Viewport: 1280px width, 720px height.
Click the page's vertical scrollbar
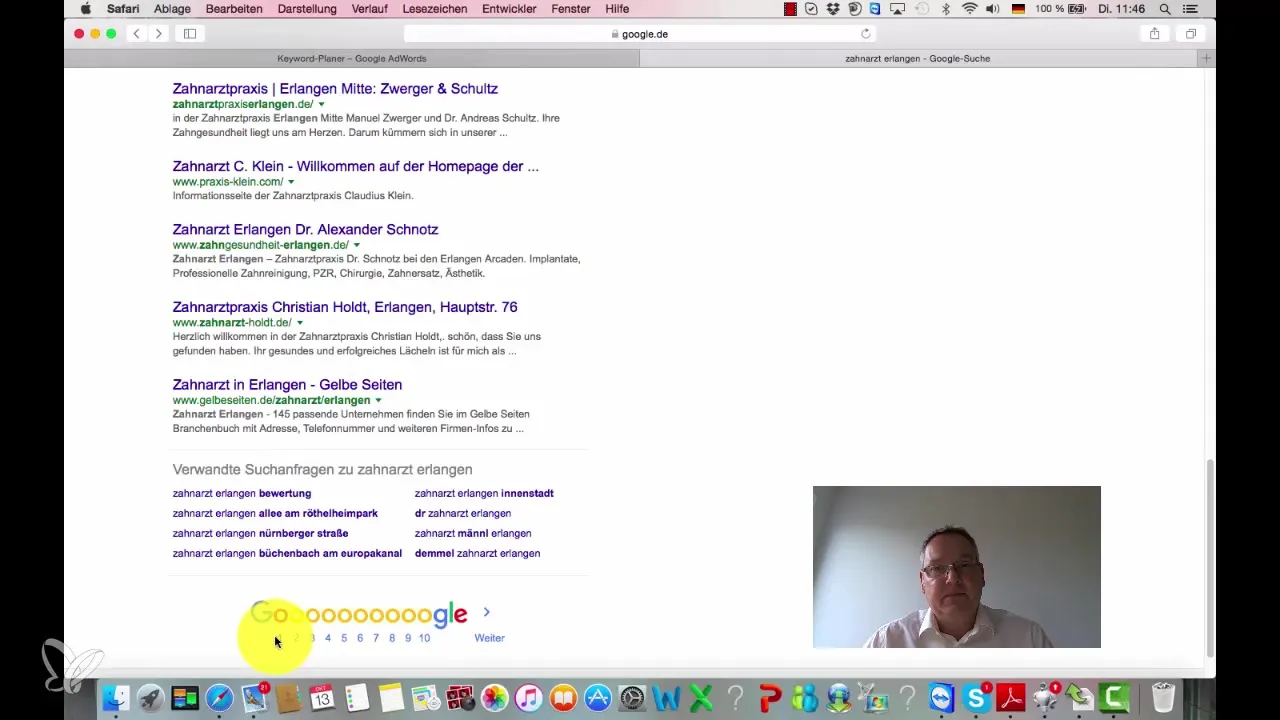1209,559
